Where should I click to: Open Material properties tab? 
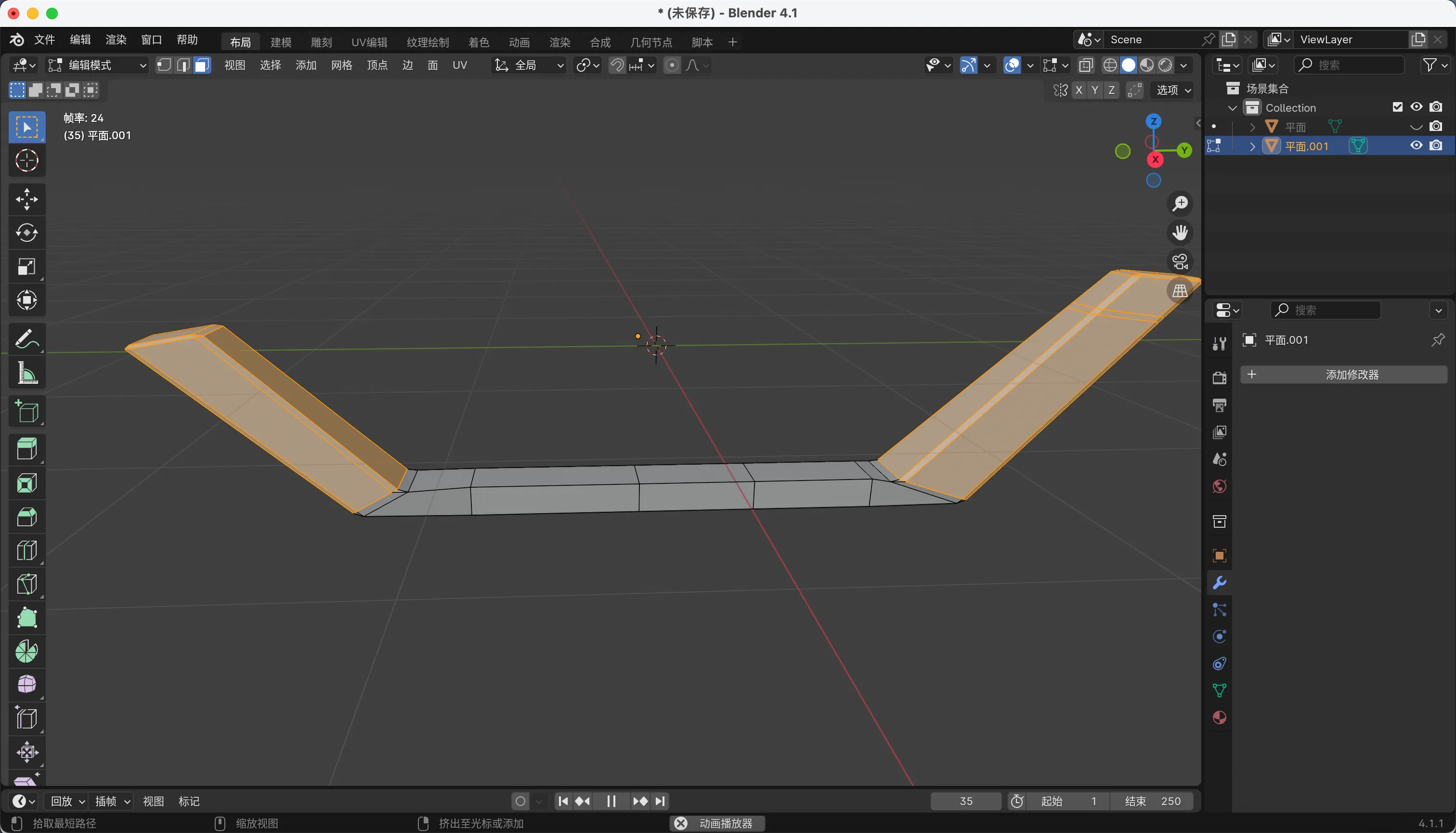pyautogui.click(x=1219, y=717)
